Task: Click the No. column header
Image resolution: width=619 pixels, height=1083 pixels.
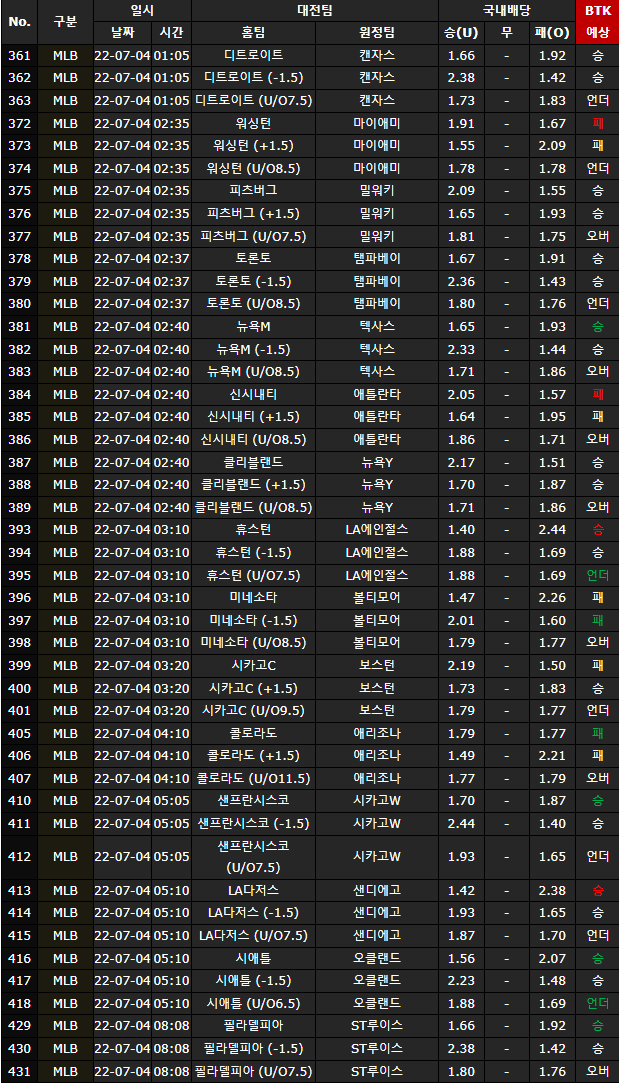Action: pos(19,21)
